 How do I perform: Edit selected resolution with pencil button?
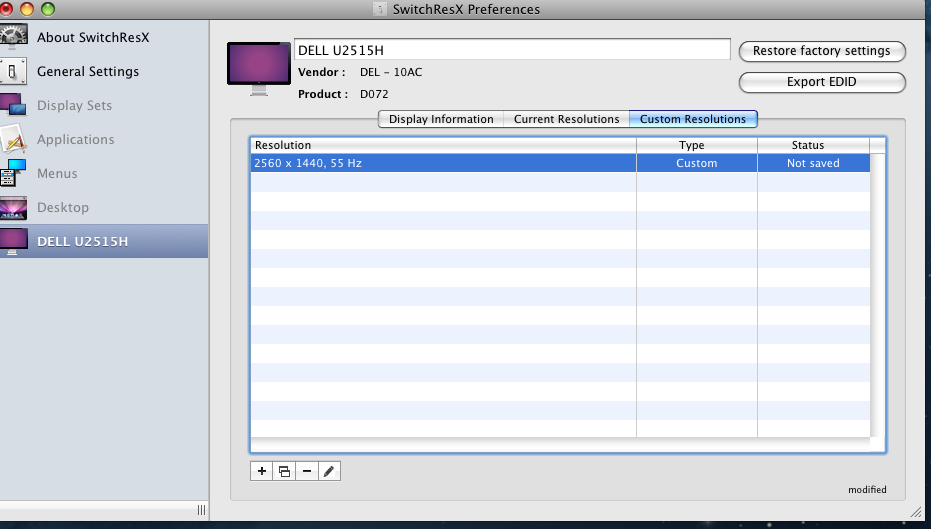tap(329, 471)
